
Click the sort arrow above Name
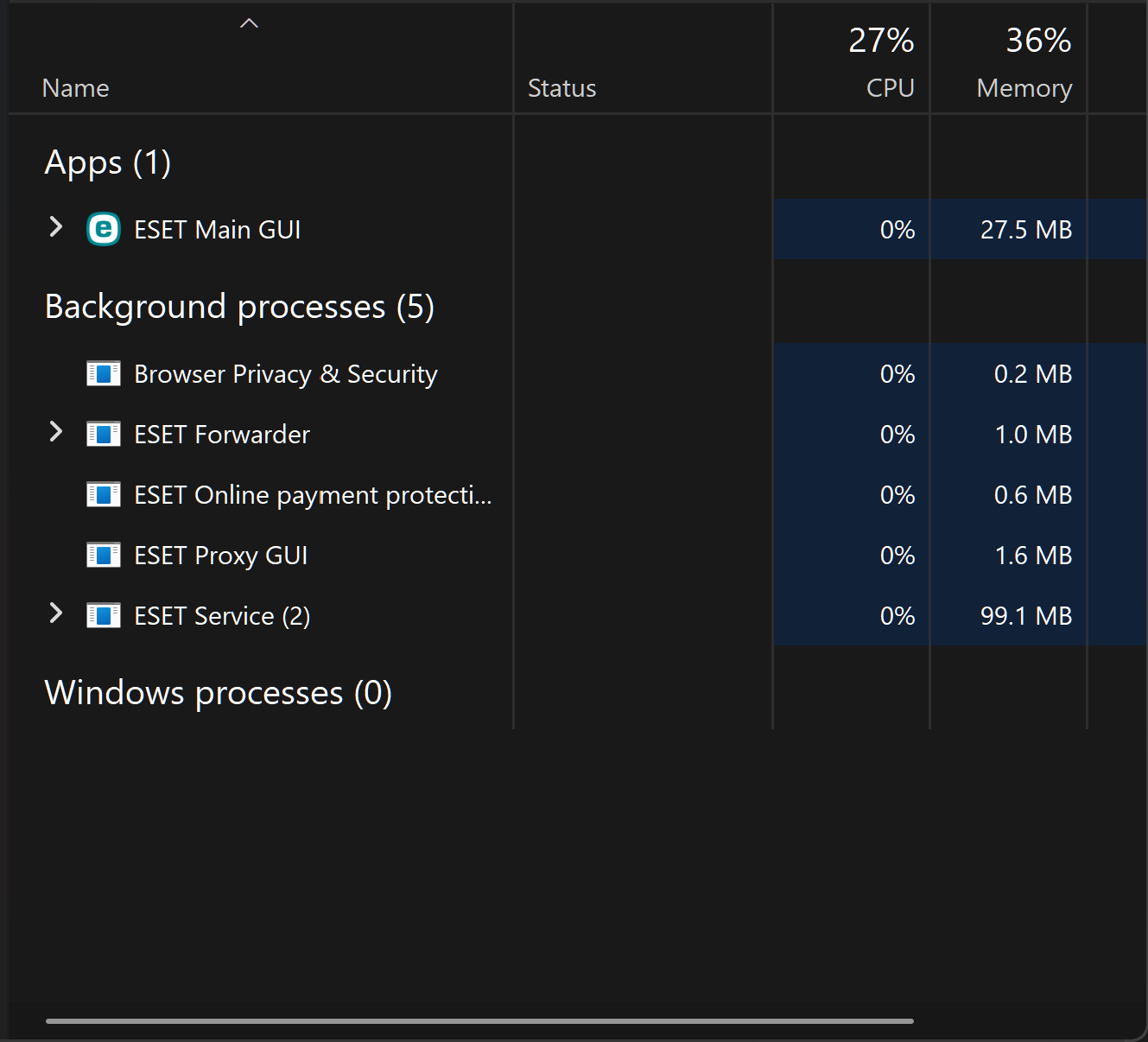249,24
